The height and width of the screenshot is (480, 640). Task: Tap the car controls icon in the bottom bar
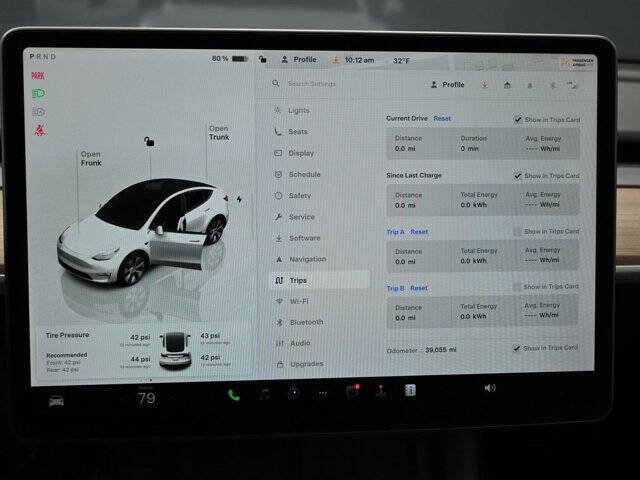[56, 401]
